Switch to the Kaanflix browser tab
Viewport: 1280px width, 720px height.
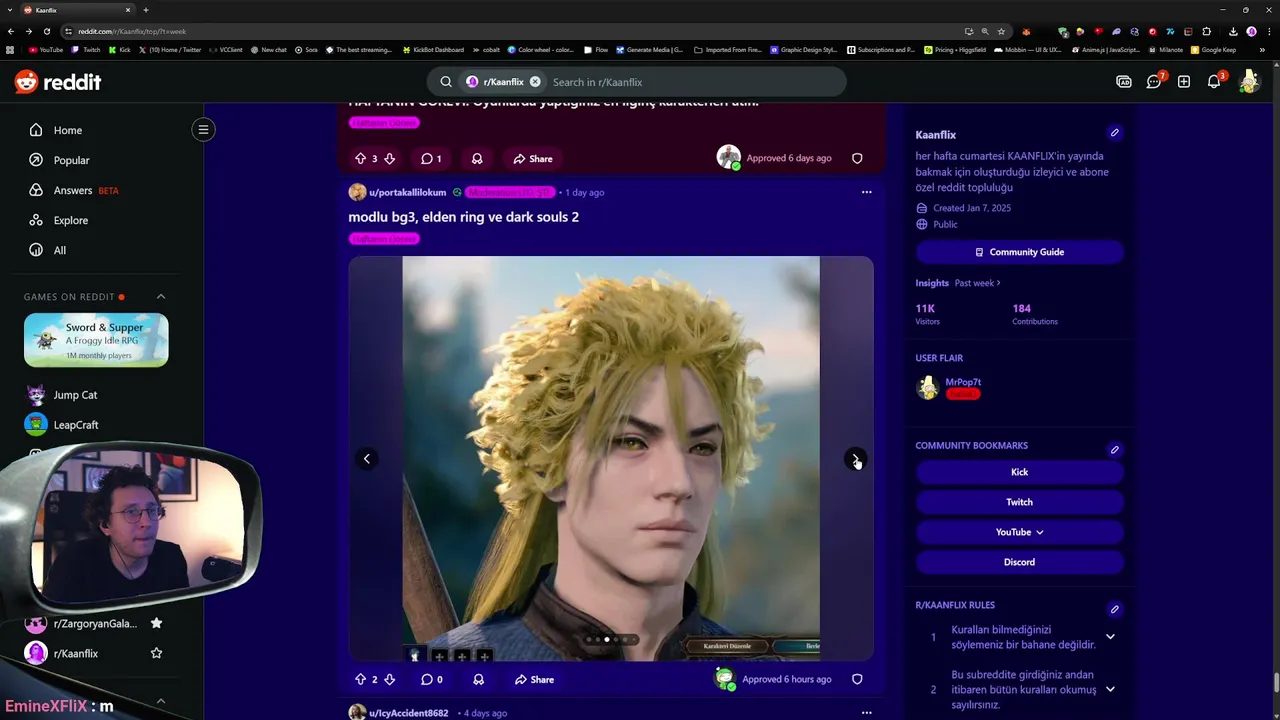[x=72, y=10]
